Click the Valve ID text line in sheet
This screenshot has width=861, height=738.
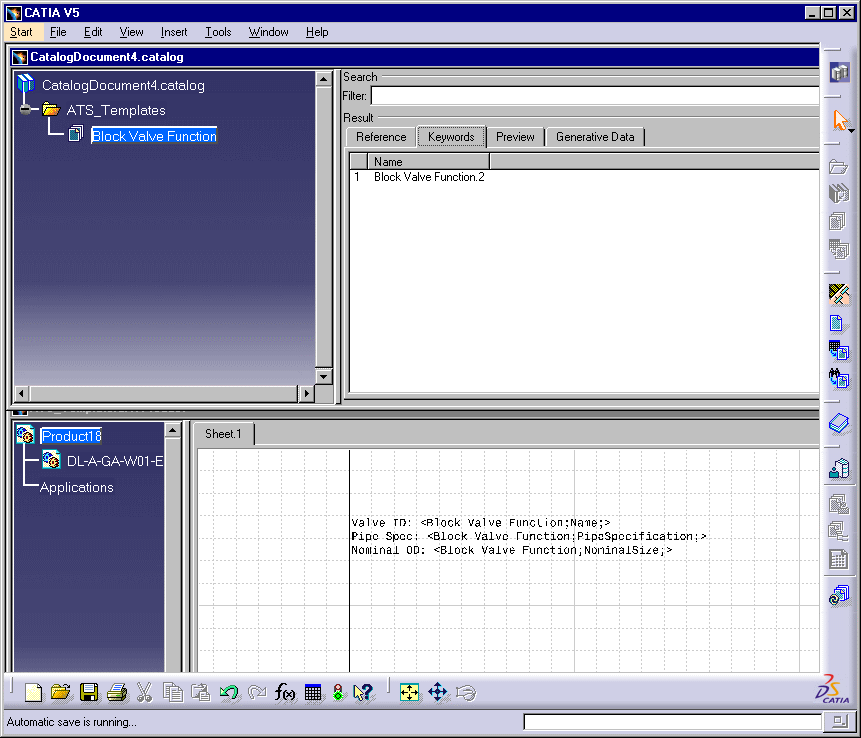[480, 523]
